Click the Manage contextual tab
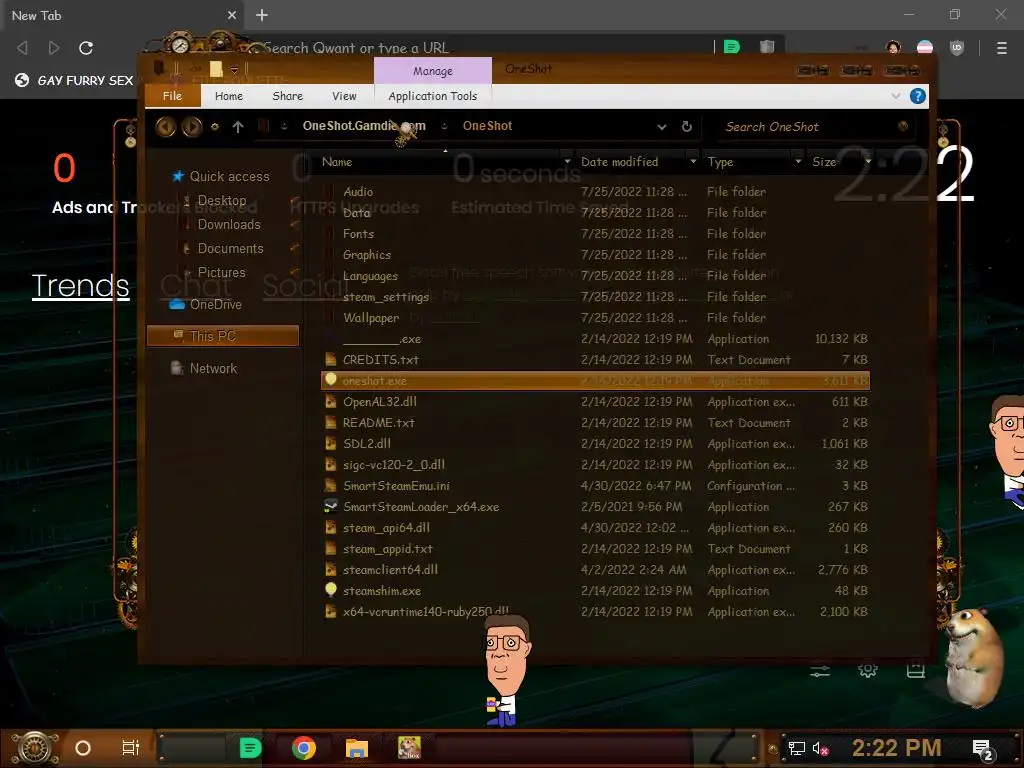The image size is (1024, 768). 432,71
